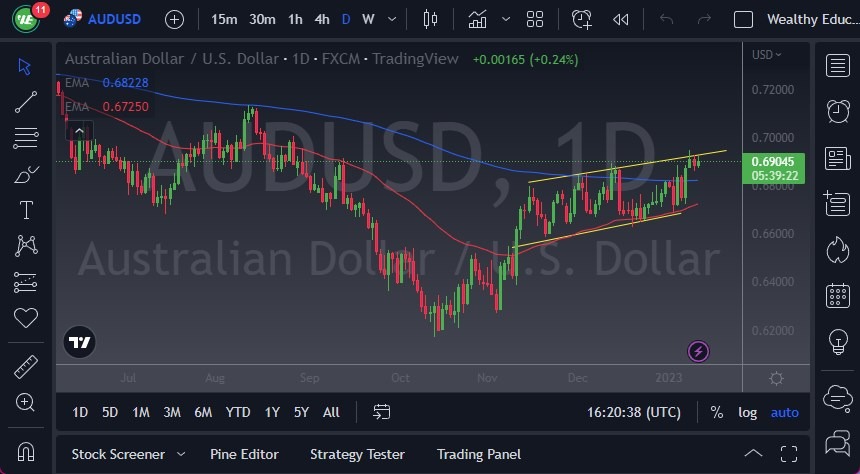The height and width of the screenshot is (474, 860).
Task: Set date range to 5D
Action: click(110, 412)
